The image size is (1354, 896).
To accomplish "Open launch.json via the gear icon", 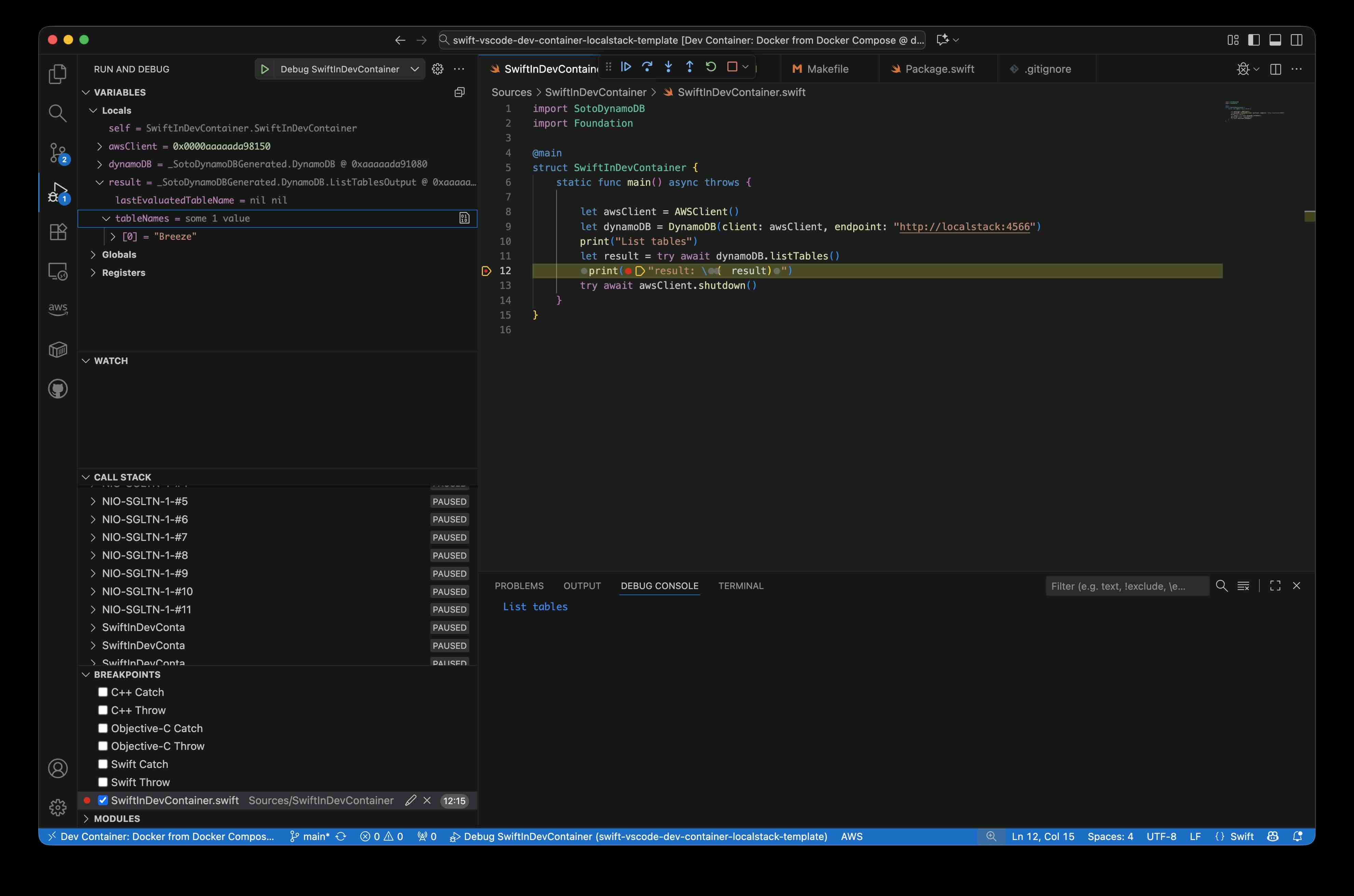I will pyautogui.click(x=437, y=69).
